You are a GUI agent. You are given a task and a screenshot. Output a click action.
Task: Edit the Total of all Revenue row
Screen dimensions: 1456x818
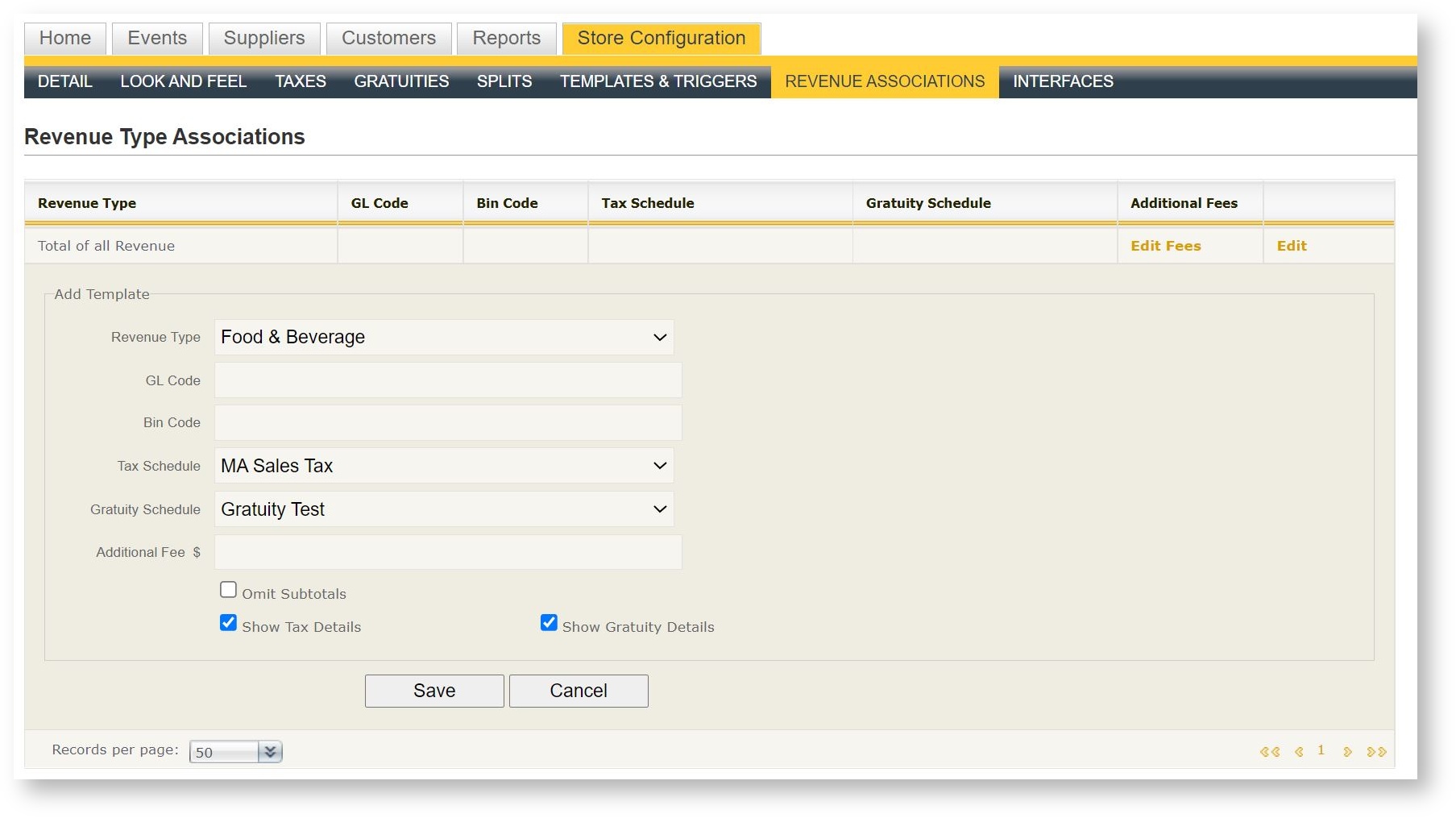coord(1291,246)
